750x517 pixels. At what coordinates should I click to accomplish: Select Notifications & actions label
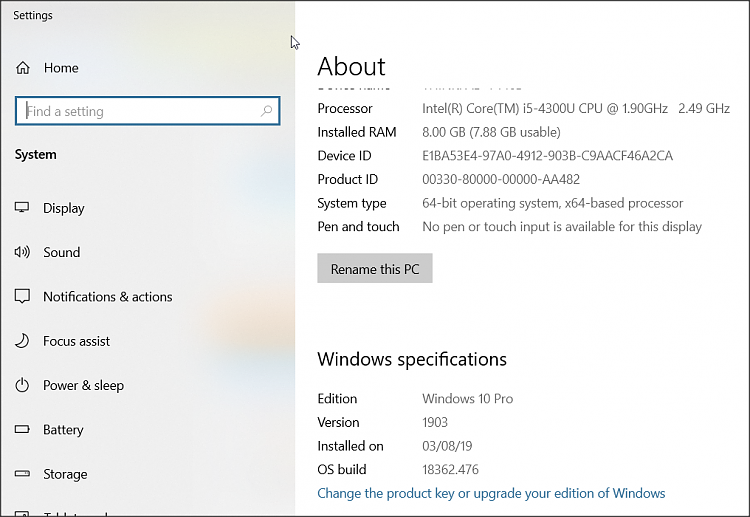point(108,297)
